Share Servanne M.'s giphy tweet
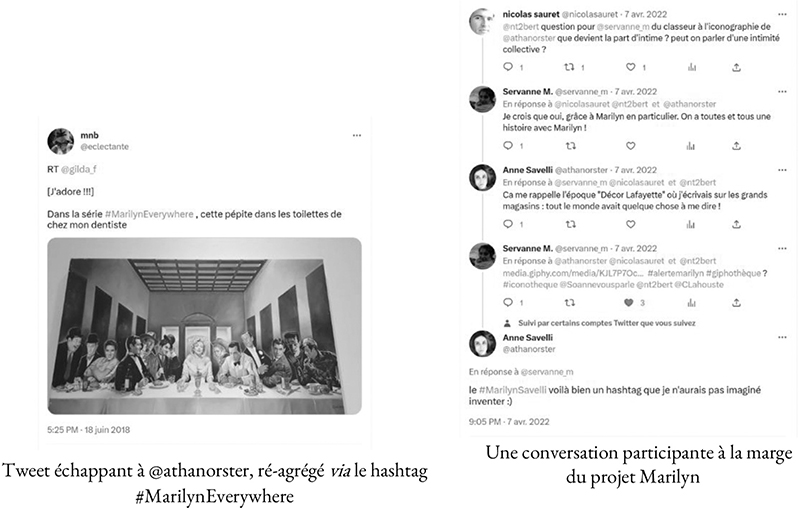Screen dimensions: 800x508 click(x=736, y=302)
